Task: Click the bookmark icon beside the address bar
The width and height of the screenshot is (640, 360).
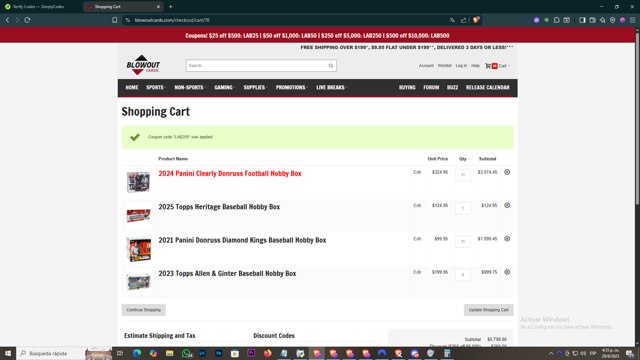Action: tap(115, 20)
